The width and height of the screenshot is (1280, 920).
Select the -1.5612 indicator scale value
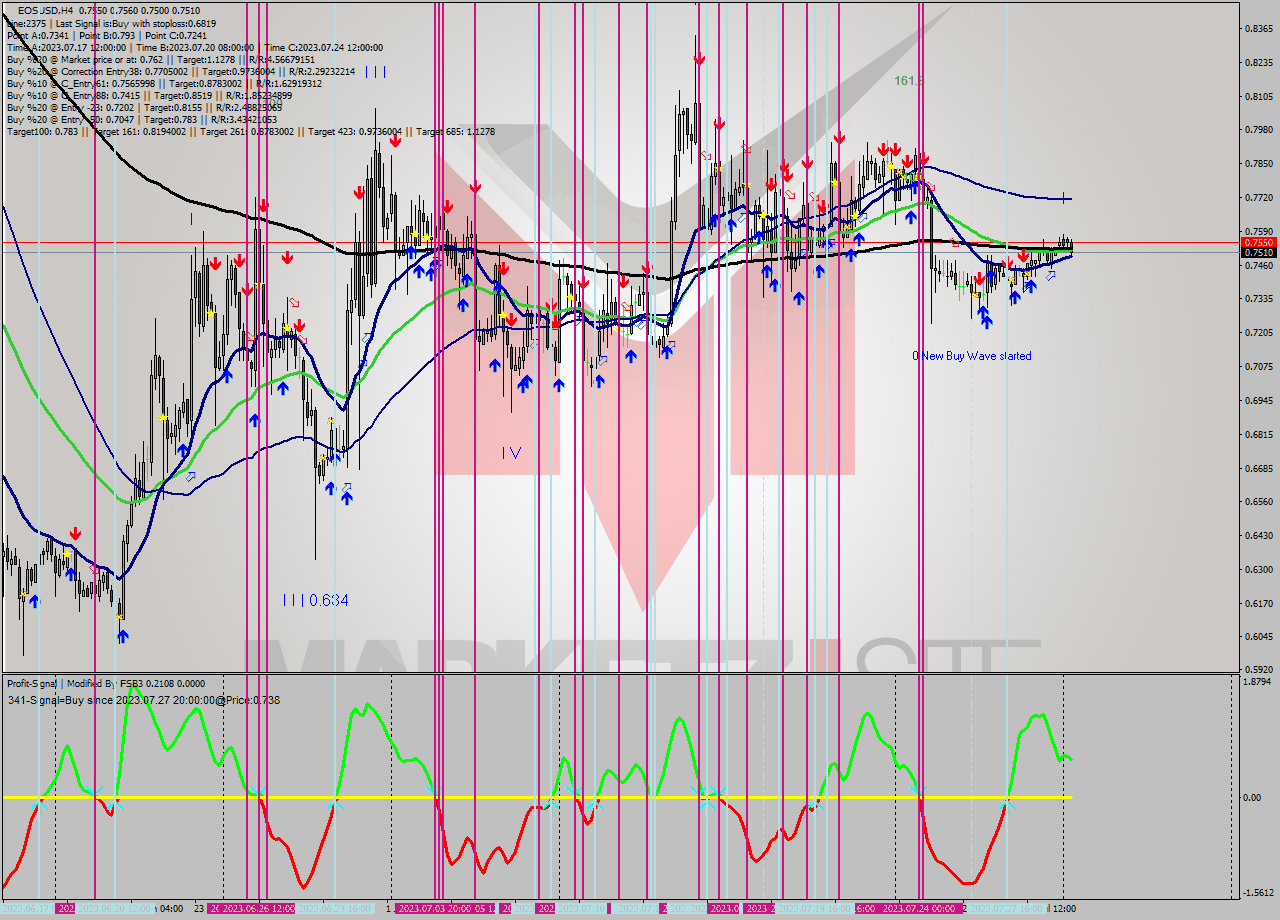click(1258, 893)
